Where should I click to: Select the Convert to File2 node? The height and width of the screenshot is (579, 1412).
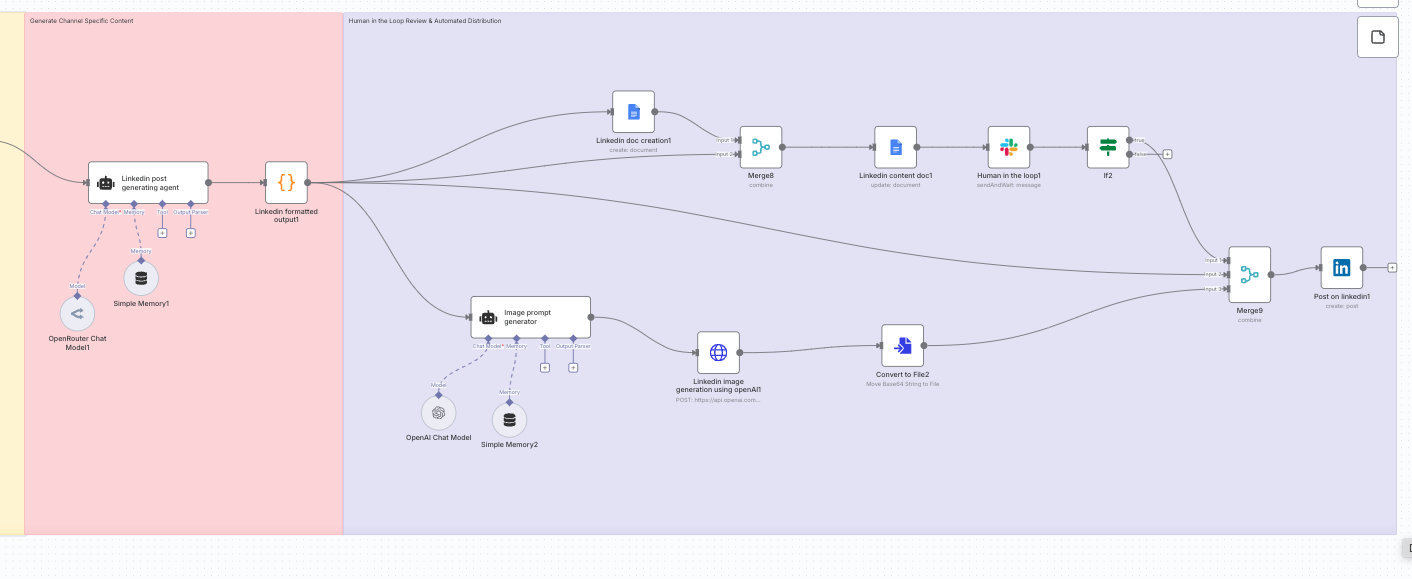(x=902, y=345)
